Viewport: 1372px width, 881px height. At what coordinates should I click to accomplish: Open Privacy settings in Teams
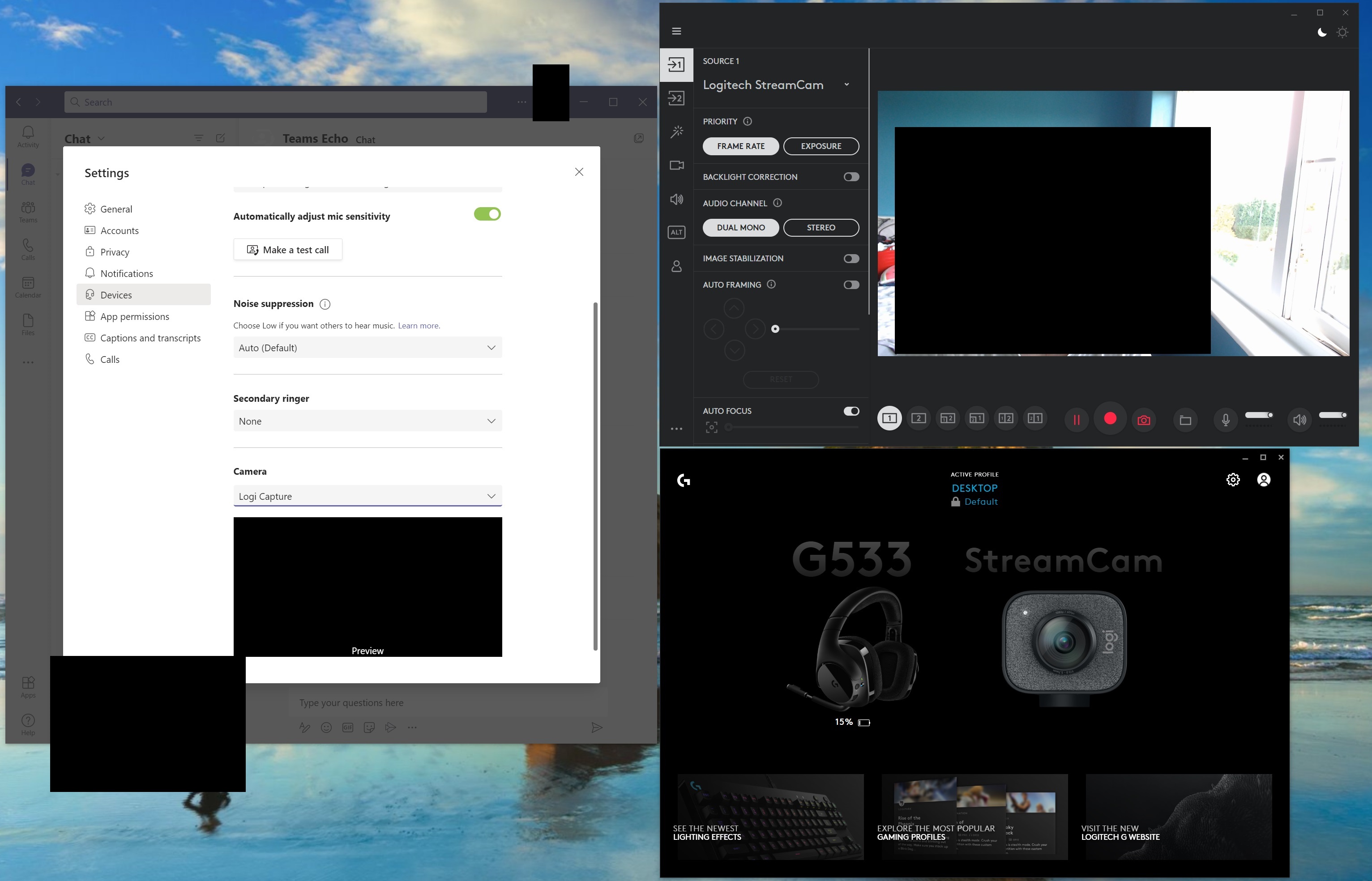[x=144, y=252]
